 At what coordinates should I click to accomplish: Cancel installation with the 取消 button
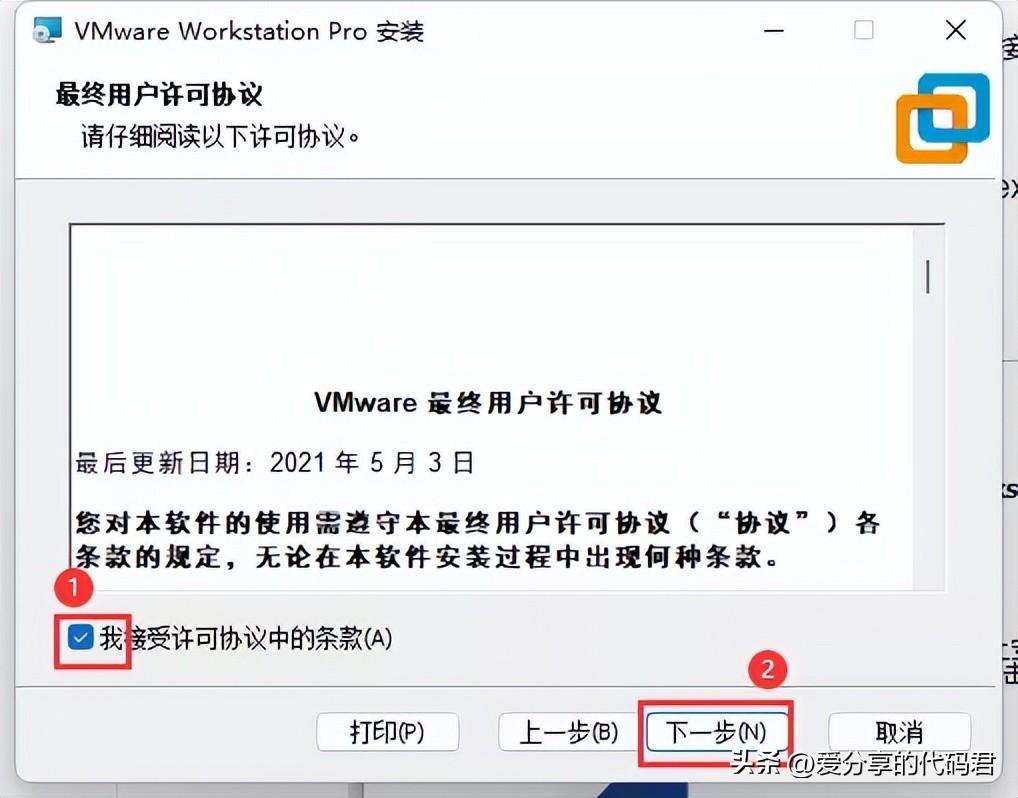899,732
